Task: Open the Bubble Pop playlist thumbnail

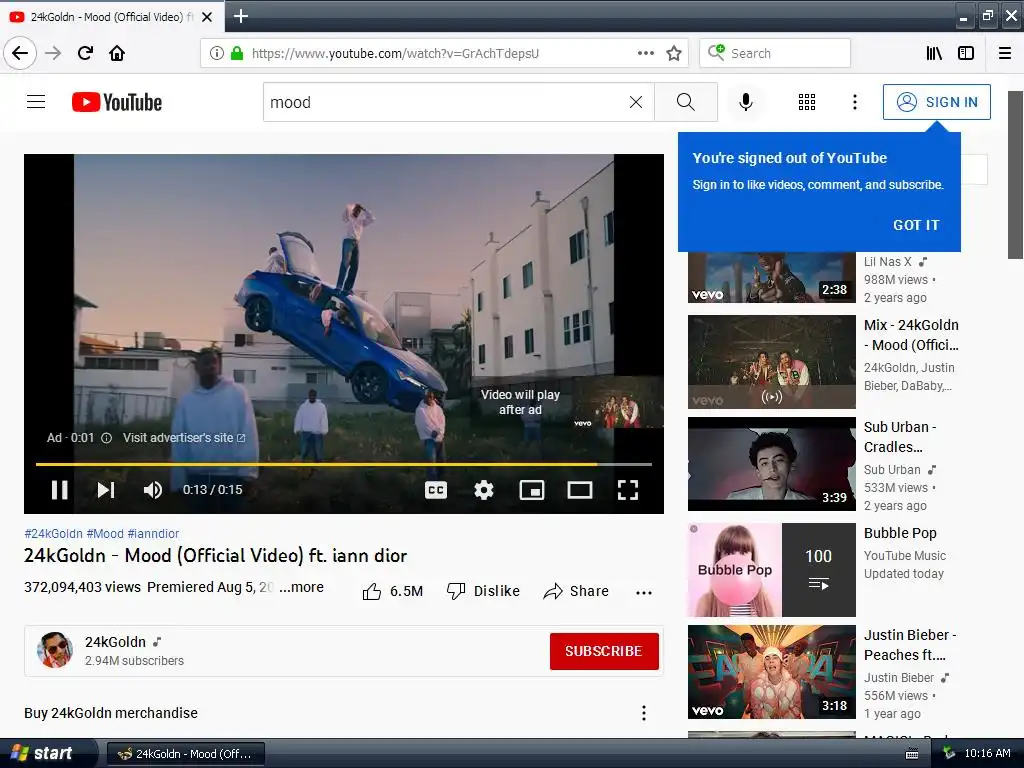Action: (771, 569)
